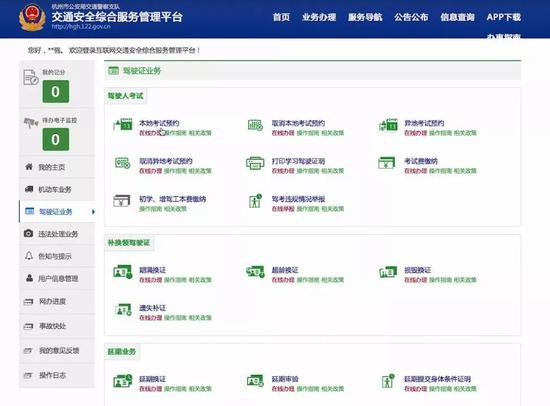Click the 驾驶证业务 heading icon
Viewport: 550px width, 406px height.
pyautogui.click(x=113, y=71)
